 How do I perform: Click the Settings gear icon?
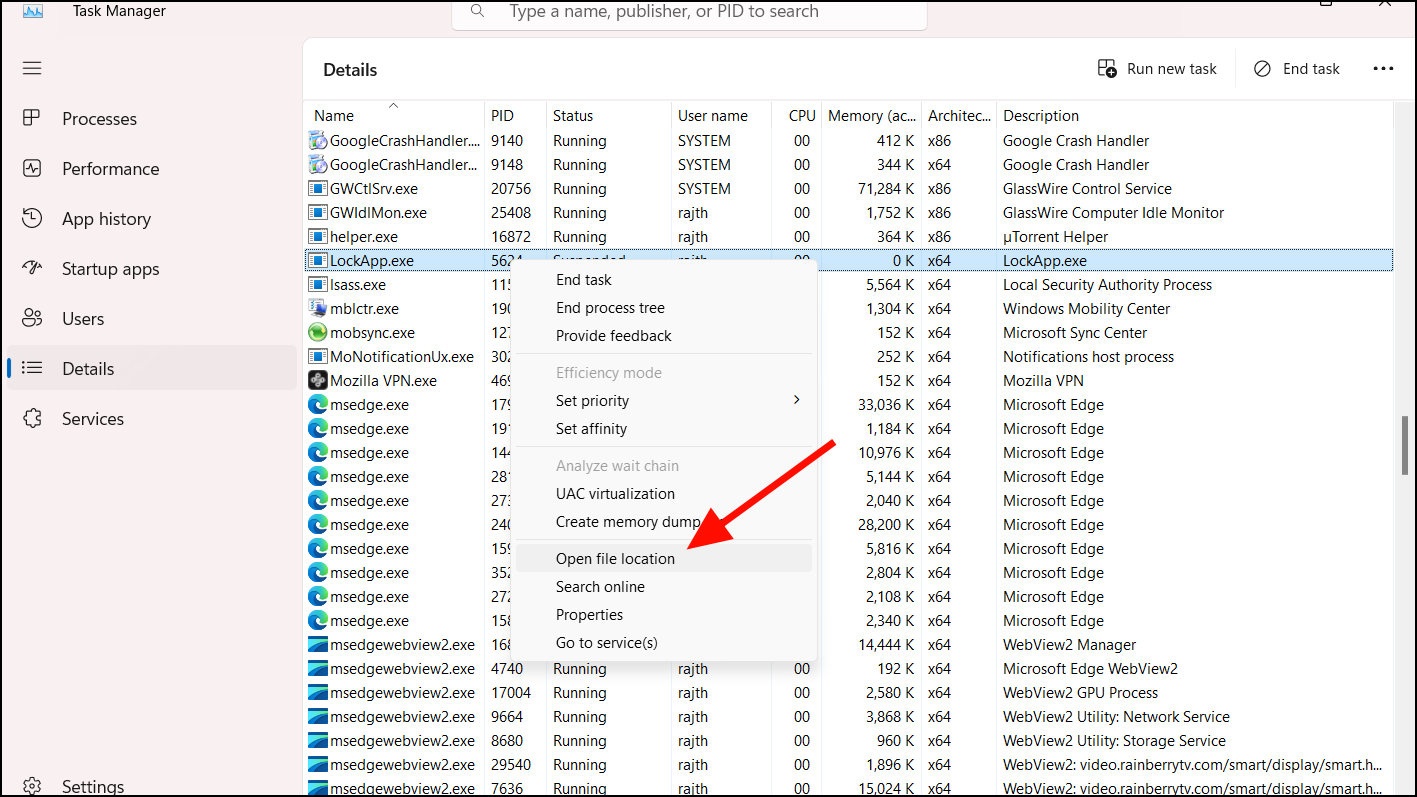(x=32, y=786)
